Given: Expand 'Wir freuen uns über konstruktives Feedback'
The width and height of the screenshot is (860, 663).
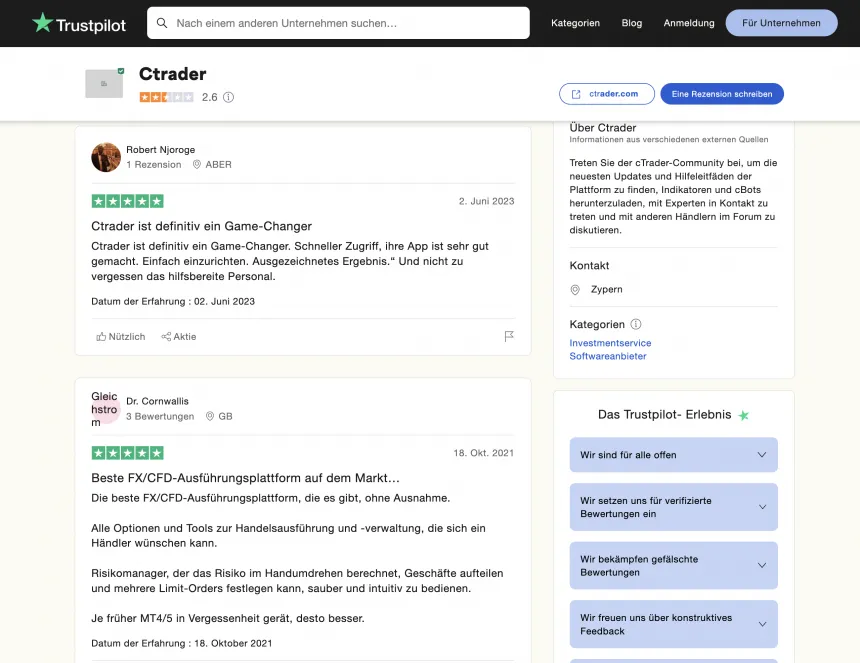Looking at the screenshot, I should [x=673, y=624].
